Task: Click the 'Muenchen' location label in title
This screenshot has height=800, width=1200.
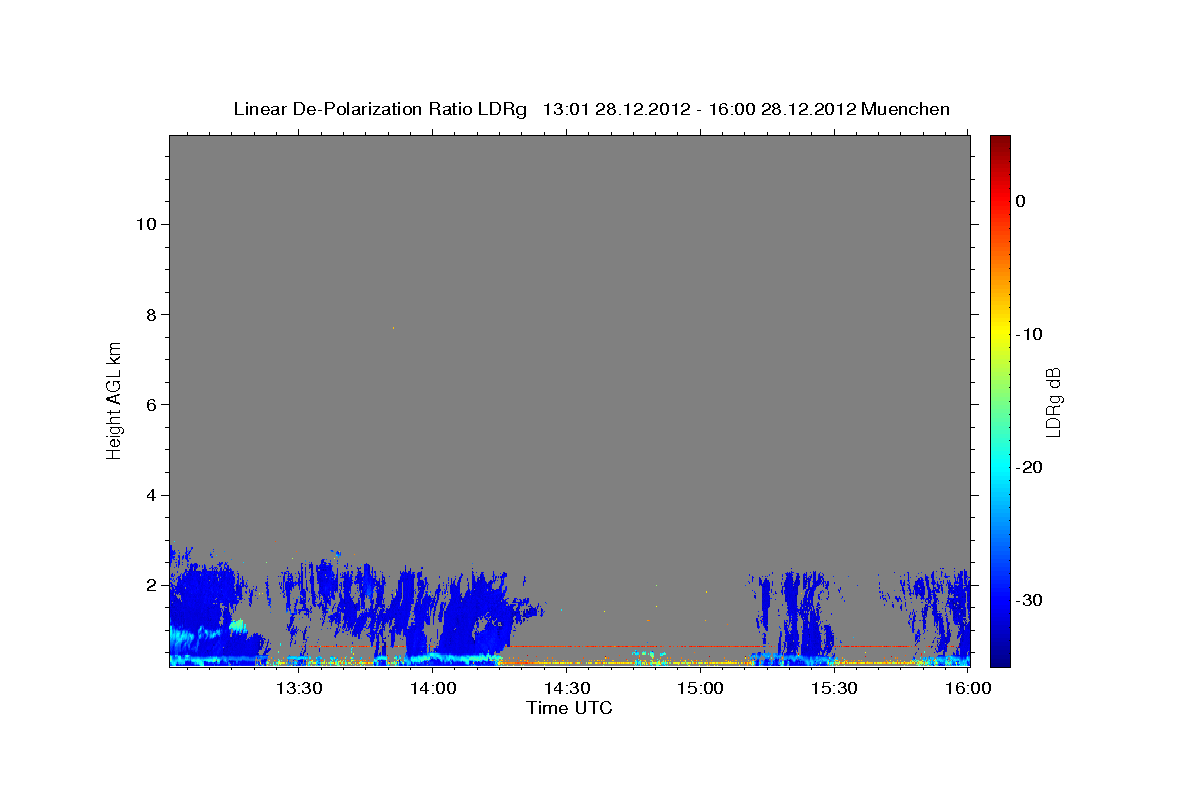Action: [x=906, y=109]
